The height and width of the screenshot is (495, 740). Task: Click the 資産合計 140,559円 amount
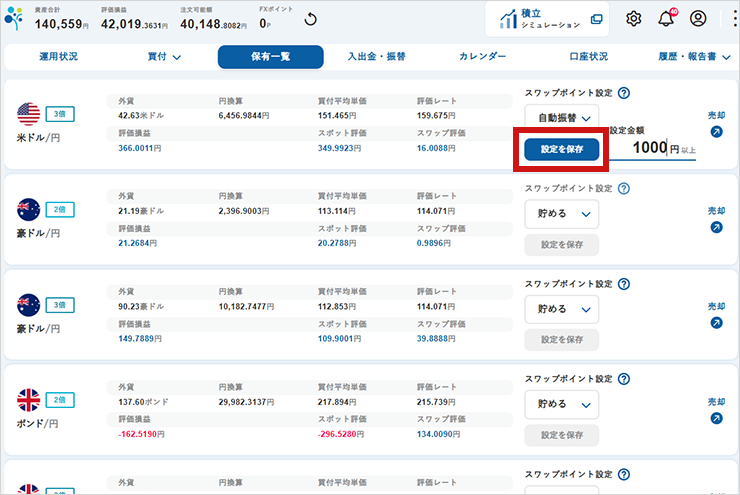[61, 24]
